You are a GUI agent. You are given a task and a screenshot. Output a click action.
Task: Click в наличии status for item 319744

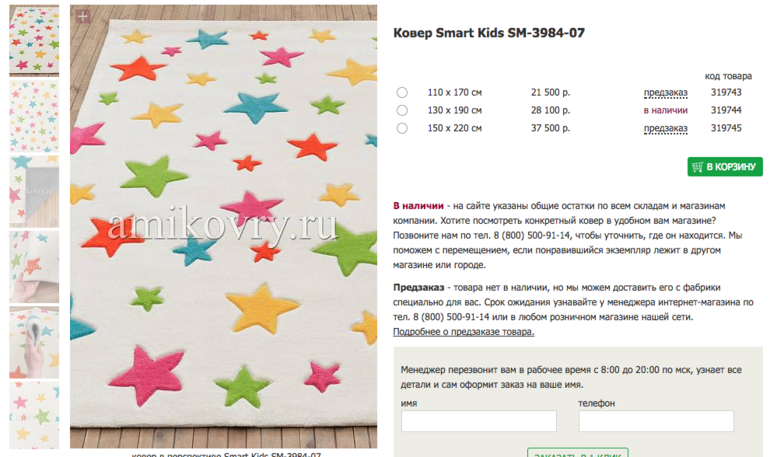(x=665, y=110)
